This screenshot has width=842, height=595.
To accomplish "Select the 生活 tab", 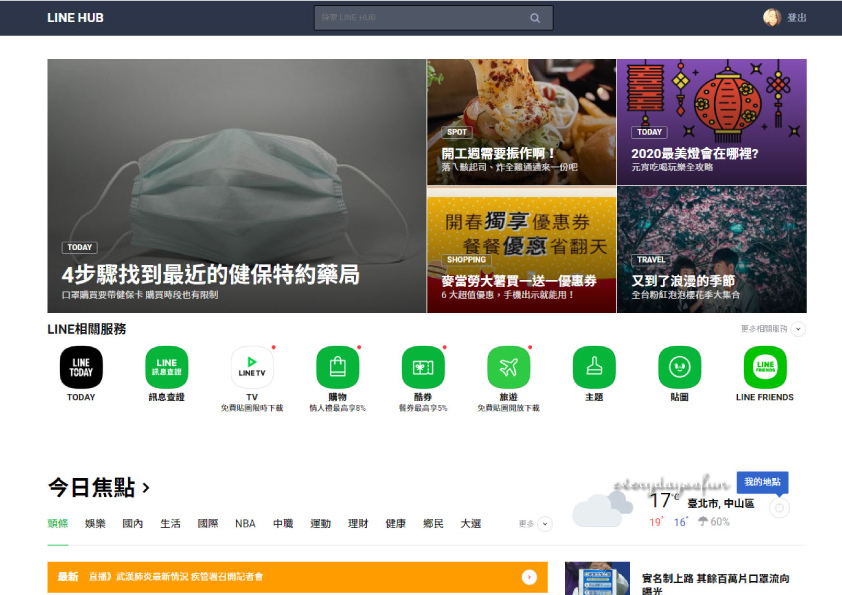I will pyautogui.click(x=170, y=524).
